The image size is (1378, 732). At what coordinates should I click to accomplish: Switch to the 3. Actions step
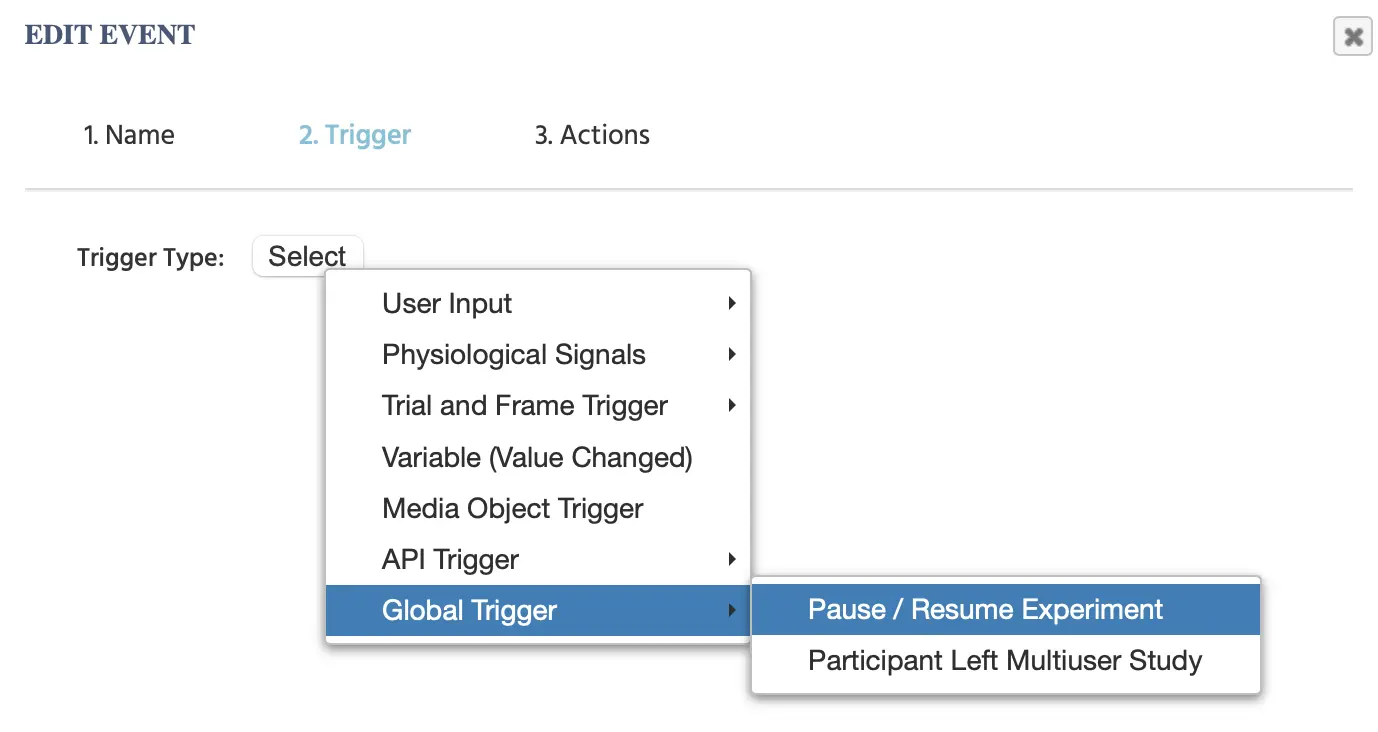coord(592,135)
